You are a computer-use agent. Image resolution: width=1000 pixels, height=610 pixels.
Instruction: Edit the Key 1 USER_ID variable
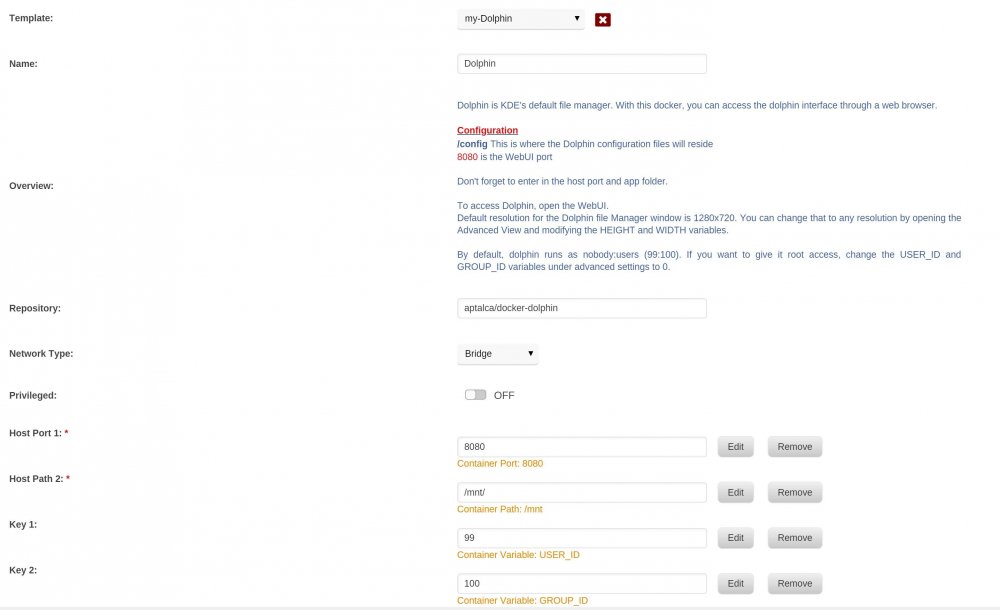[x=735, y=538]
